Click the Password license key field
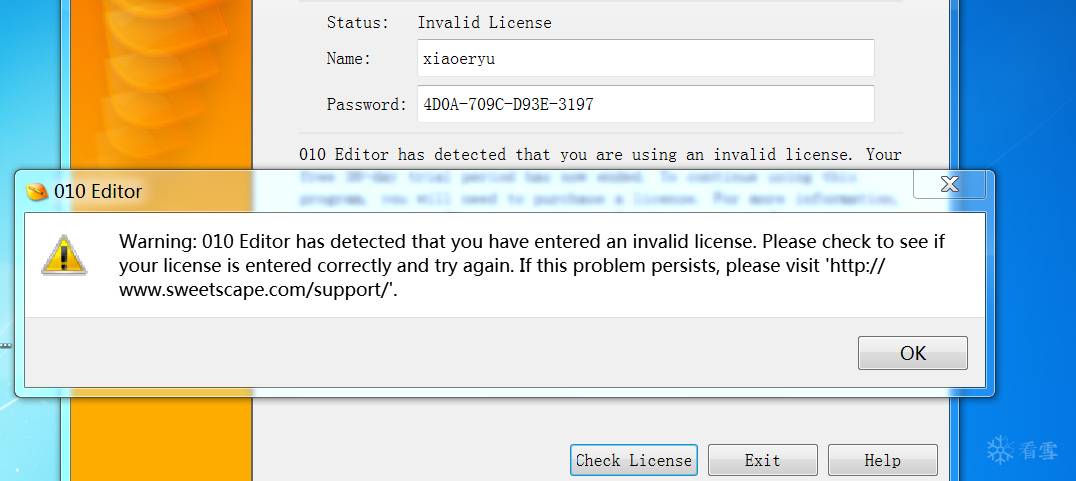 (645, 104)
